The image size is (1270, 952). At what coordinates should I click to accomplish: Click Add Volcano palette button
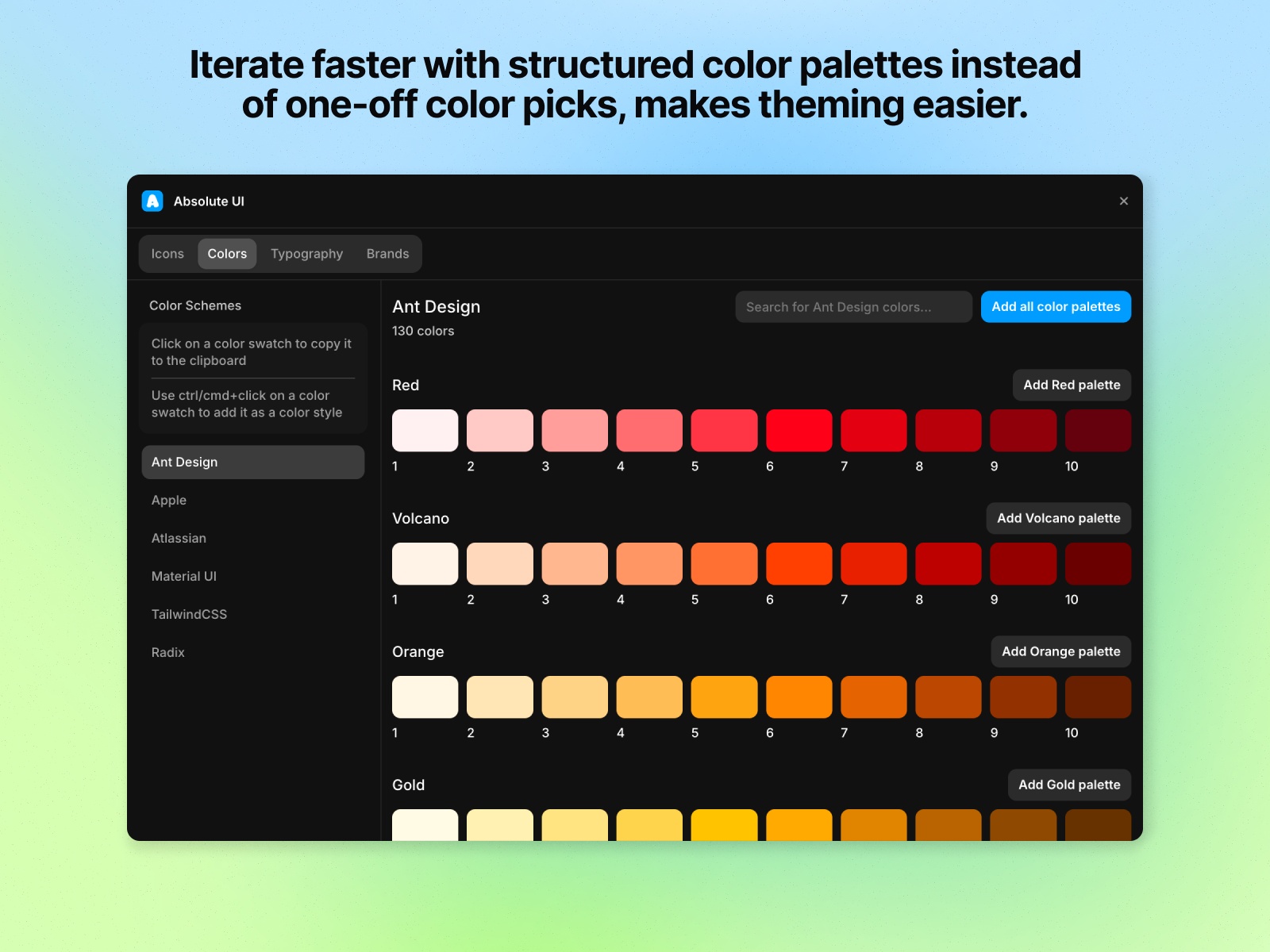point(1058,518)
